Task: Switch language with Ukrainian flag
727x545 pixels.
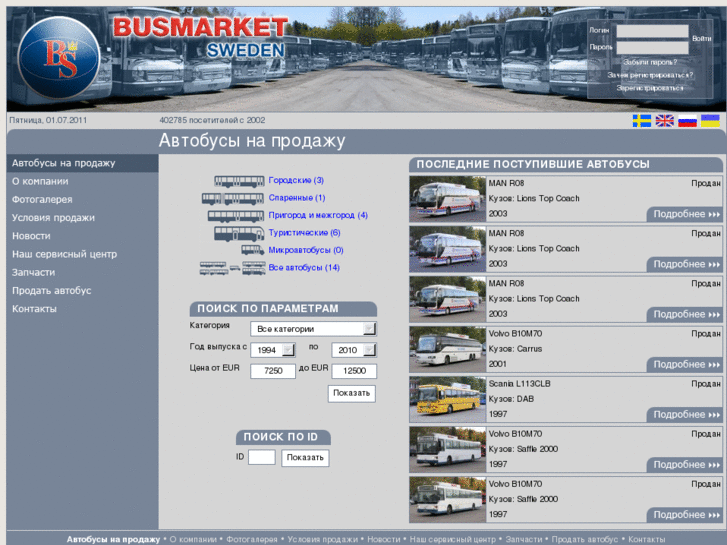Action: pyautogui.click(x=710, y=121)
